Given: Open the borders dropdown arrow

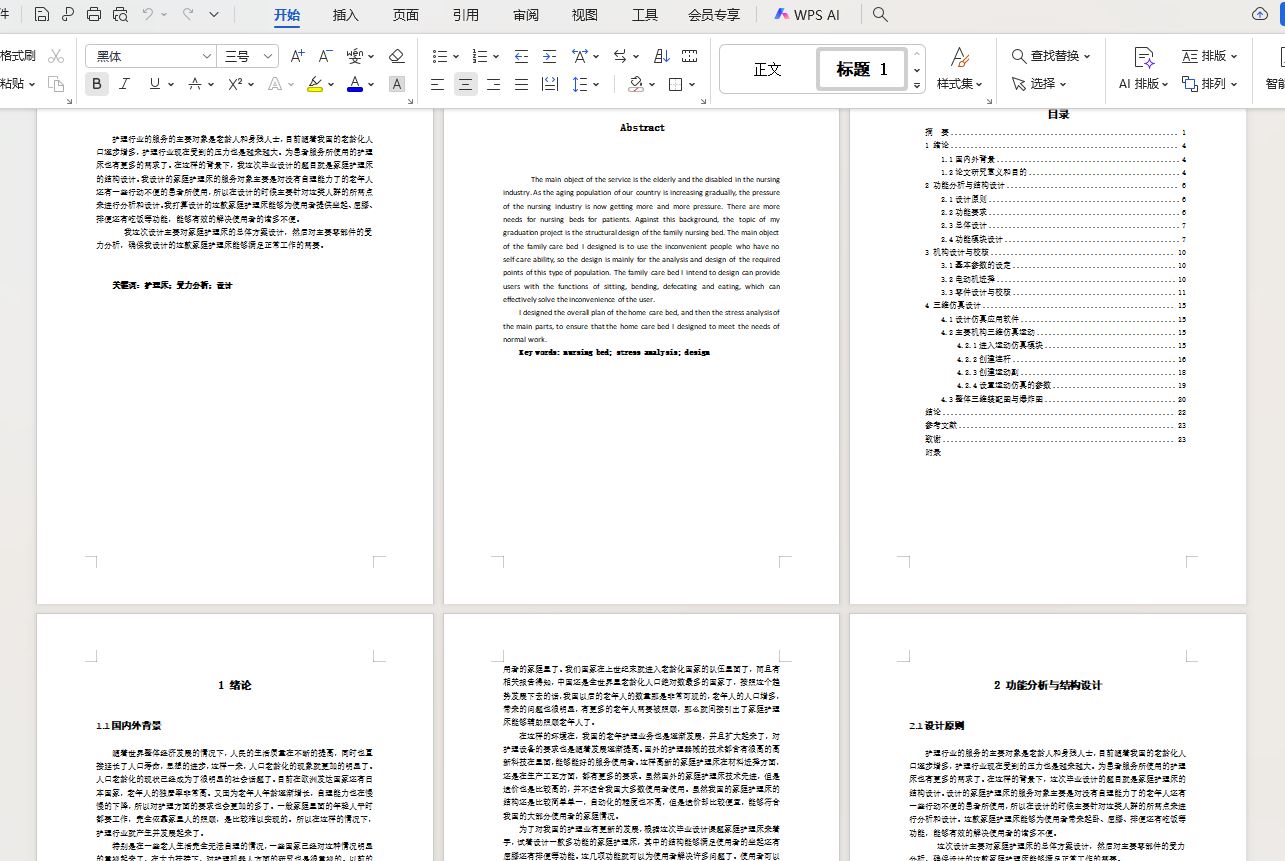Looking at the screenshot, I should click(x=692, y=85).
